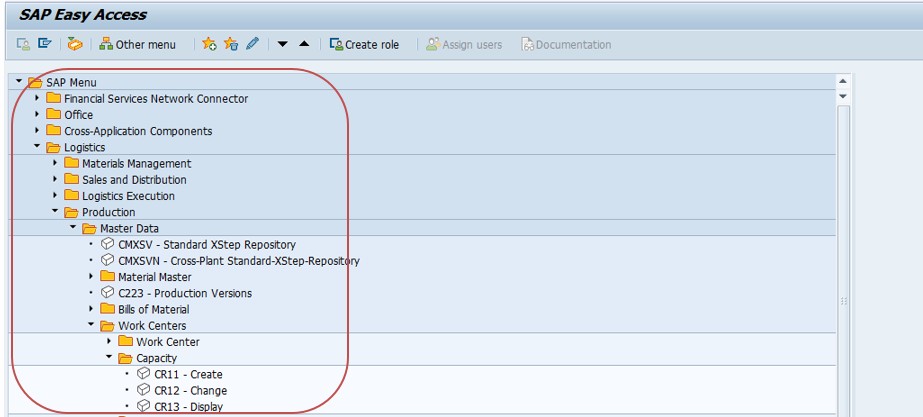Expand the Materials Management node
This screenshot has height=417, width=923.
(x=56, y=163)
